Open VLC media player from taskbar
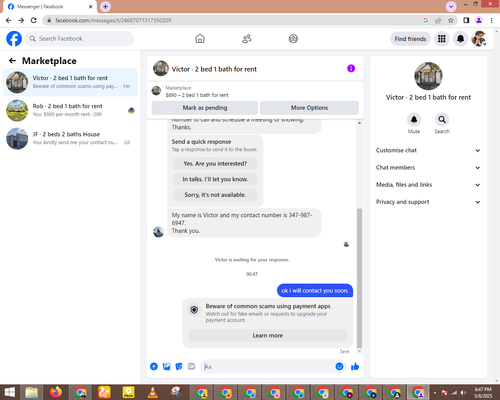This screenshot has width=500, height=400. (x=152, y=392)
